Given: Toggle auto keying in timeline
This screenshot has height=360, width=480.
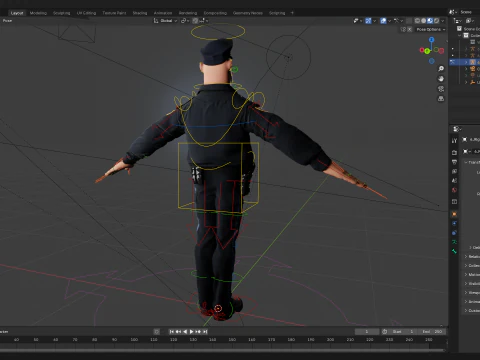Looking at the screenshot, I should point(157,332).
